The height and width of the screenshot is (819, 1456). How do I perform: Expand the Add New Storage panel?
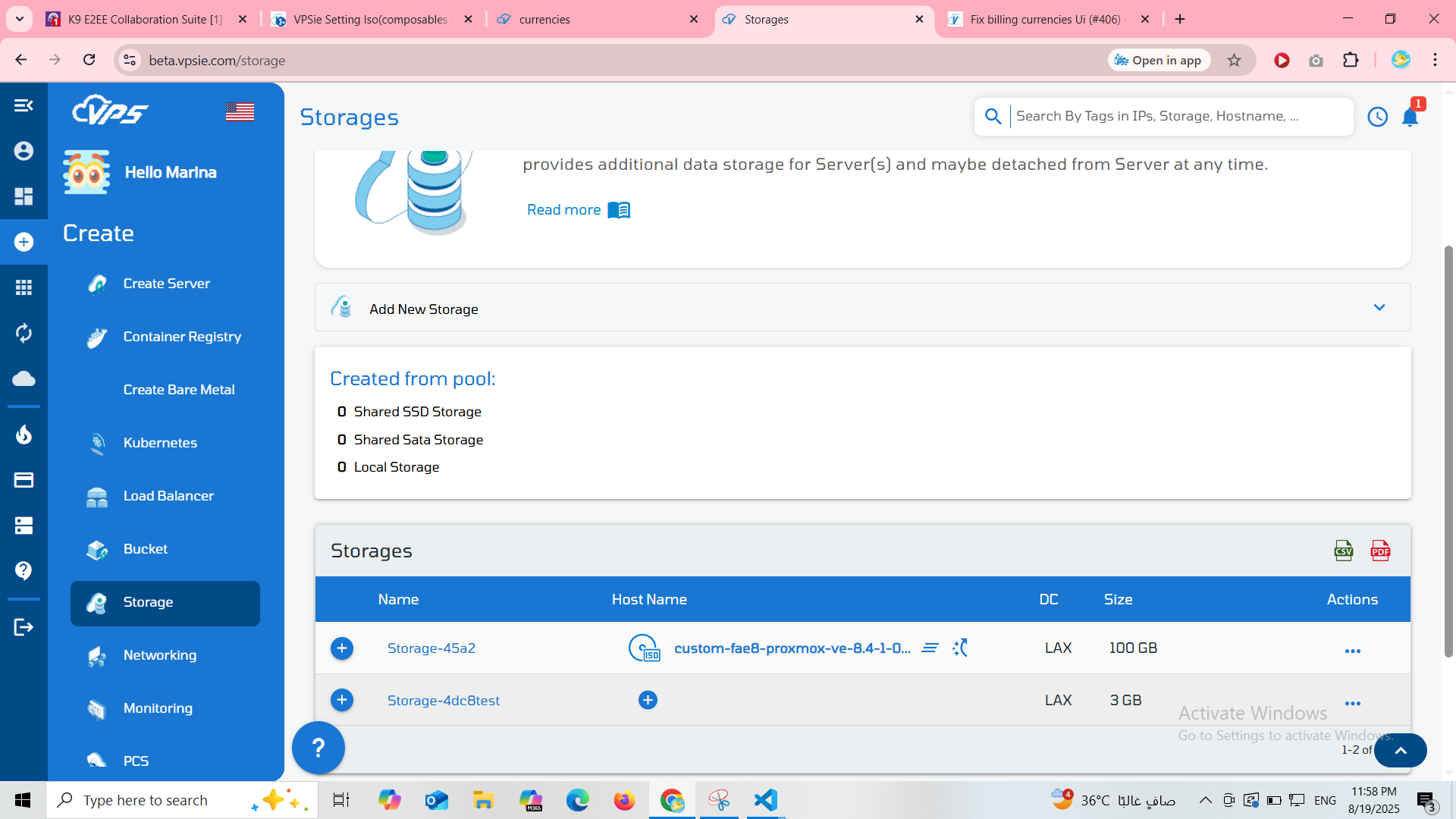point(1379,307)
